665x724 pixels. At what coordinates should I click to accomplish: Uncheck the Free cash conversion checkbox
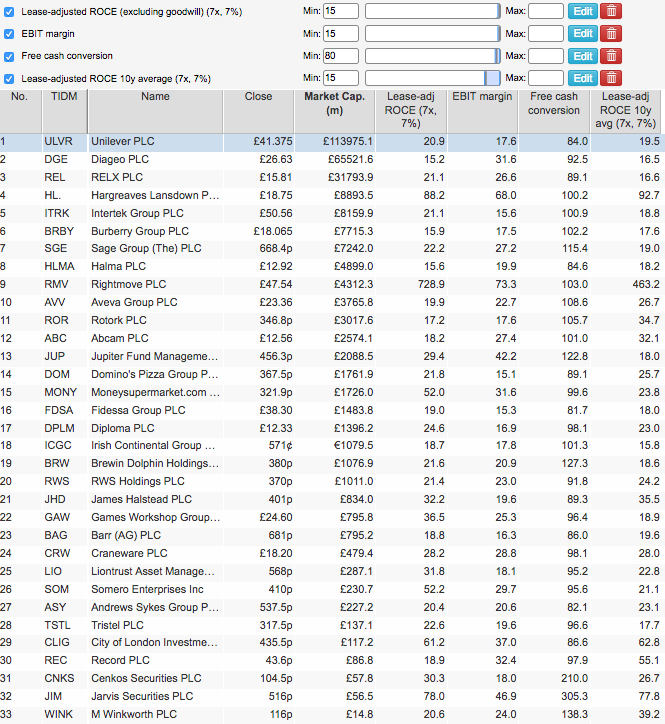click(x=9, y=56)
